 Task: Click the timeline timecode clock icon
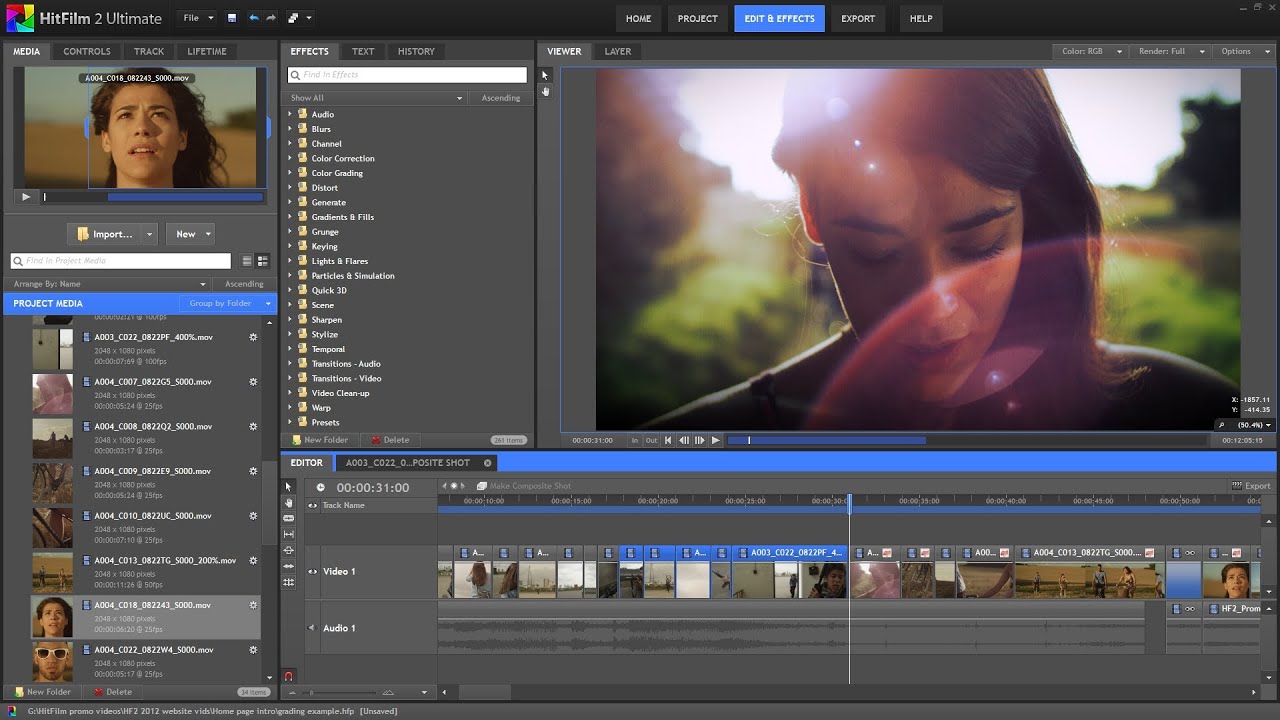[x=321, y=488]
